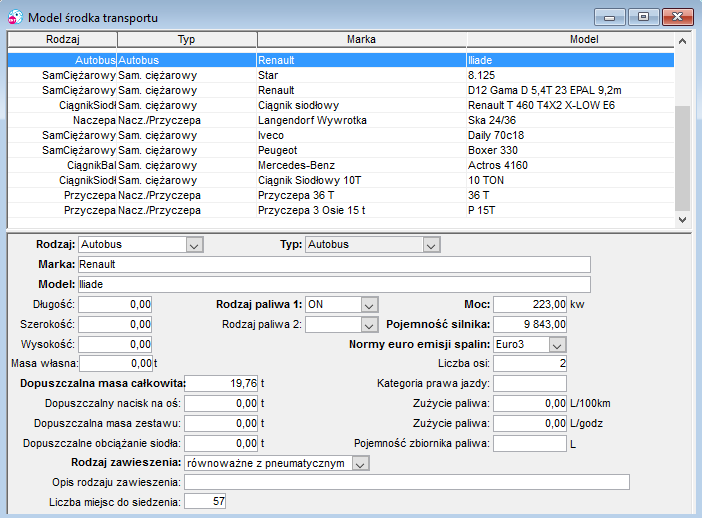Click the Wysokość input field
702x518 pixels.
(115, 344)
